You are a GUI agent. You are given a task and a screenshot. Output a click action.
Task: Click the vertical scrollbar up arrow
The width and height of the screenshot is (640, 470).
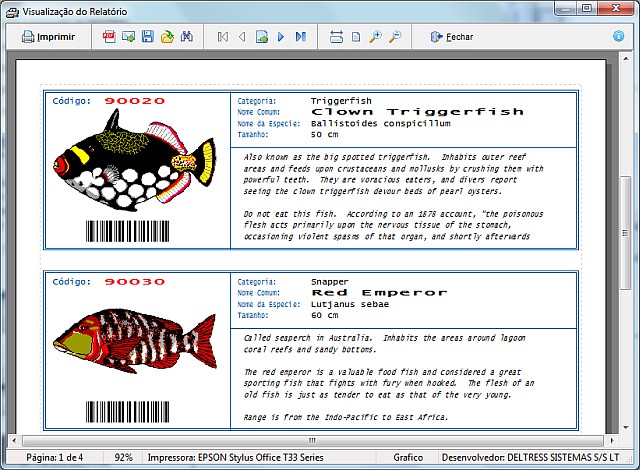[x=625, y=59]
